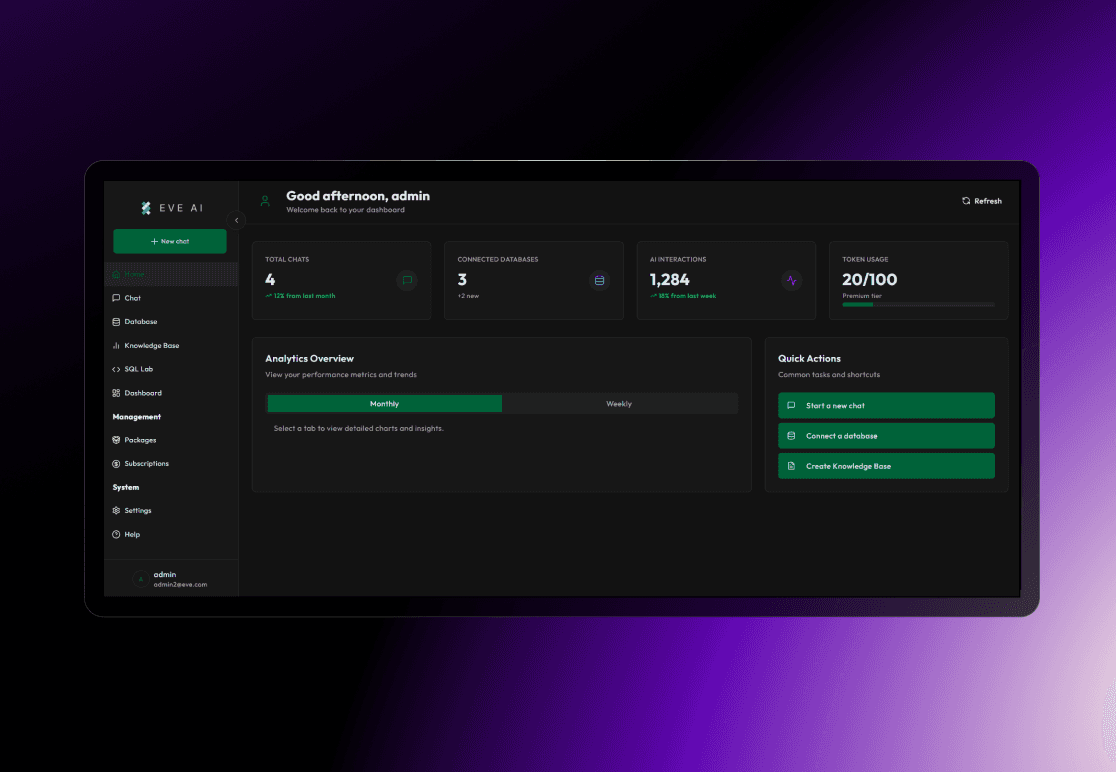Viewport: 1116px width, 772px height.
Task: Refresh the dashboard
Action: click(x=981, y=201)
